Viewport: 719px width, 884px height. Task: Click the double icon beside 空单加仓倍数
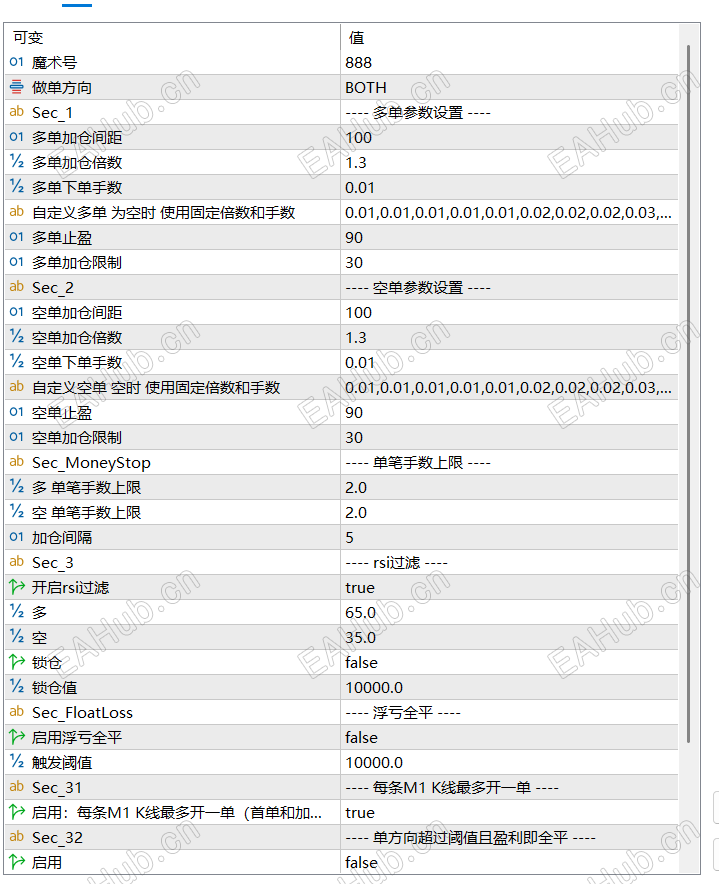click(x=16, y=337)
